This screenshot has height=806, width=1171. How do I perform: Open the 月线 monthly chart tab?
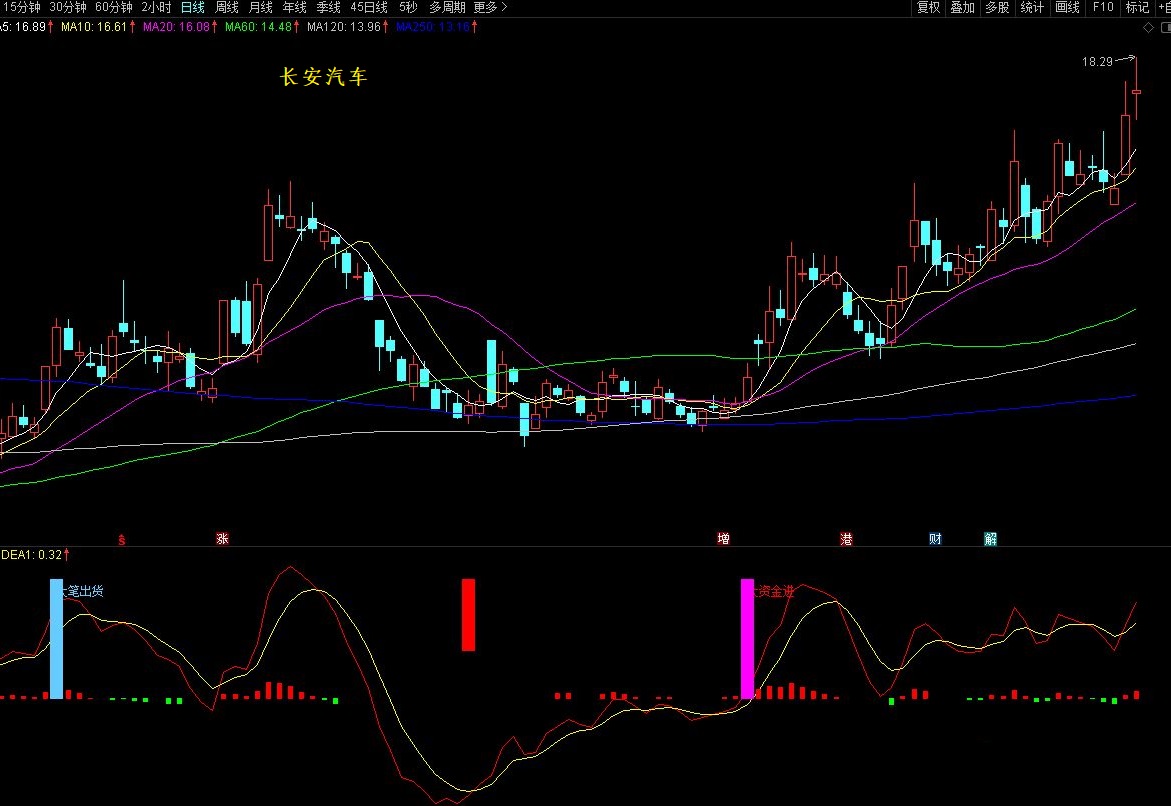tap(260, 7)
